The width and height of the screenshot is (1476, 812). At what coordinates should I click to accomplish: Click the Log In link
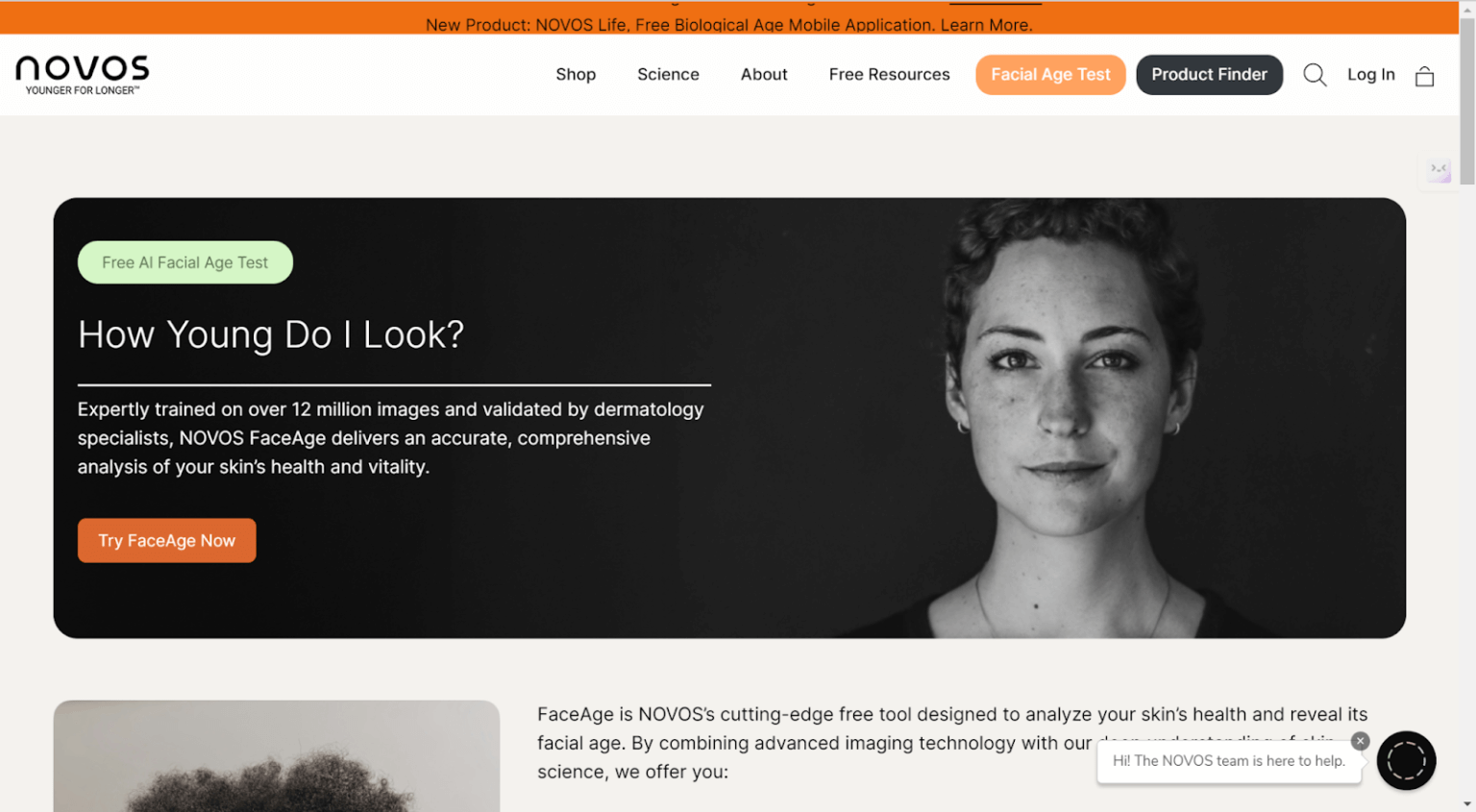(x=1370, y=75)
